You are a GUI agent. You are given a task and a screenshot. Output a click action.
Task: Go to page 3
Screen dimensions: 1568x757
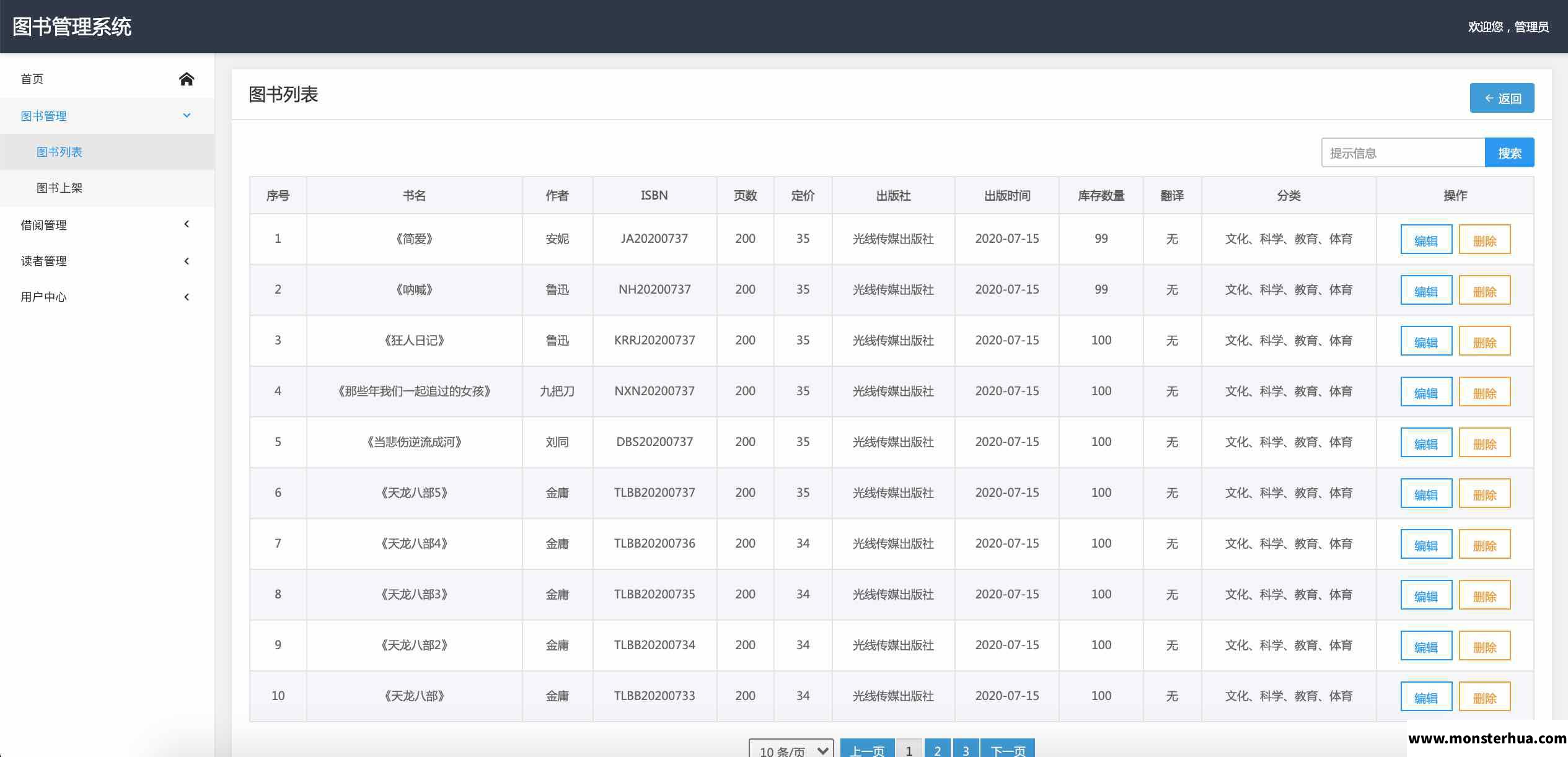tap(966, 748)
